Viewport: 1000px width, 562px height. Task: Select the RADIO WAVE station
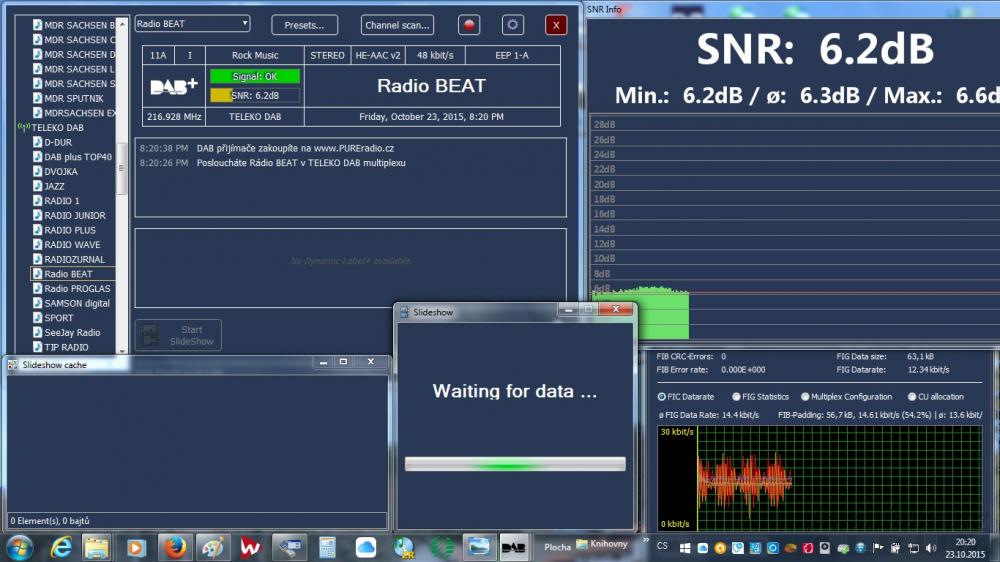(66, 245)
